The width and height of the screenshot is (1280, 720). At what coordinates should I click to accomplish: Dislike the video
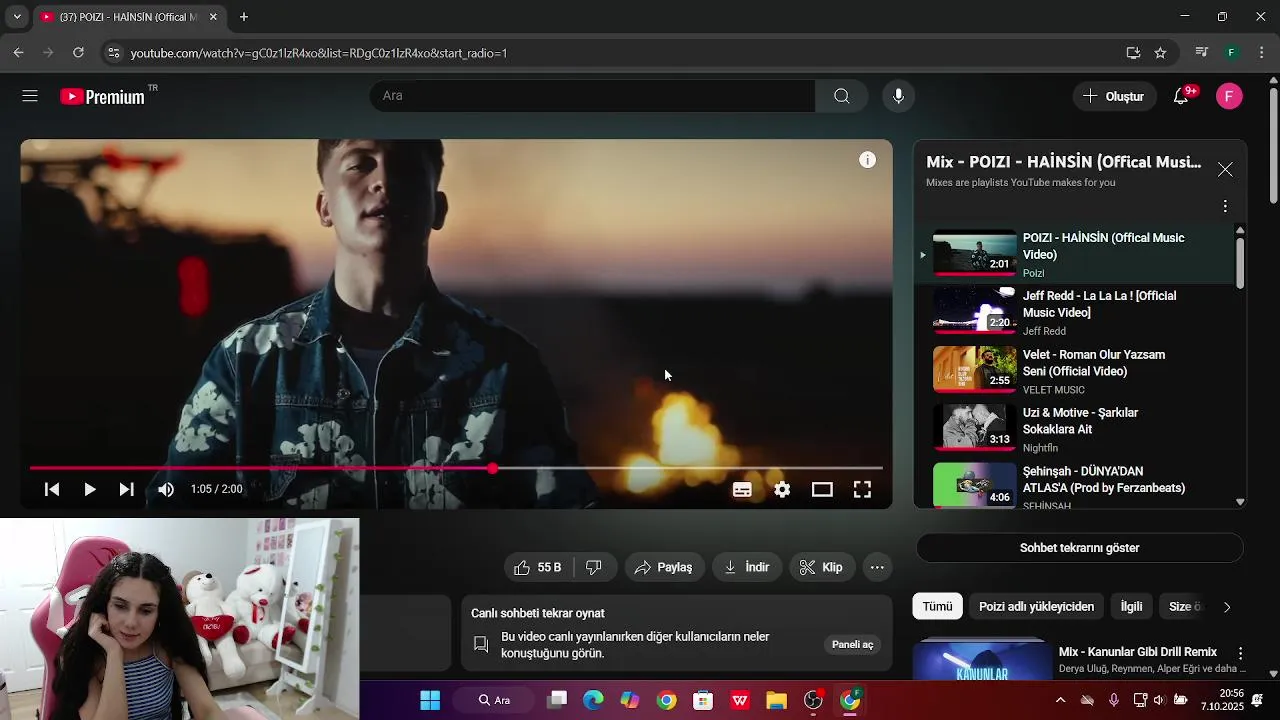click(x=594, y=567)
